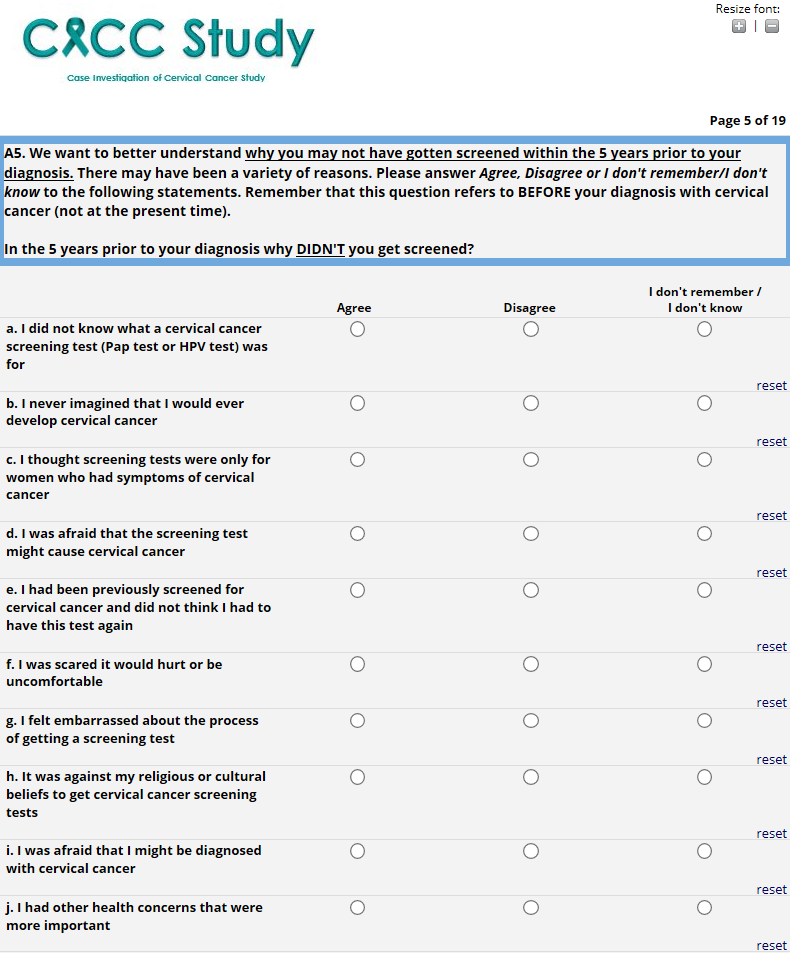Choose Agree for never imagined statement
This screenshot has height=953, width=790.
pos(357,403)
